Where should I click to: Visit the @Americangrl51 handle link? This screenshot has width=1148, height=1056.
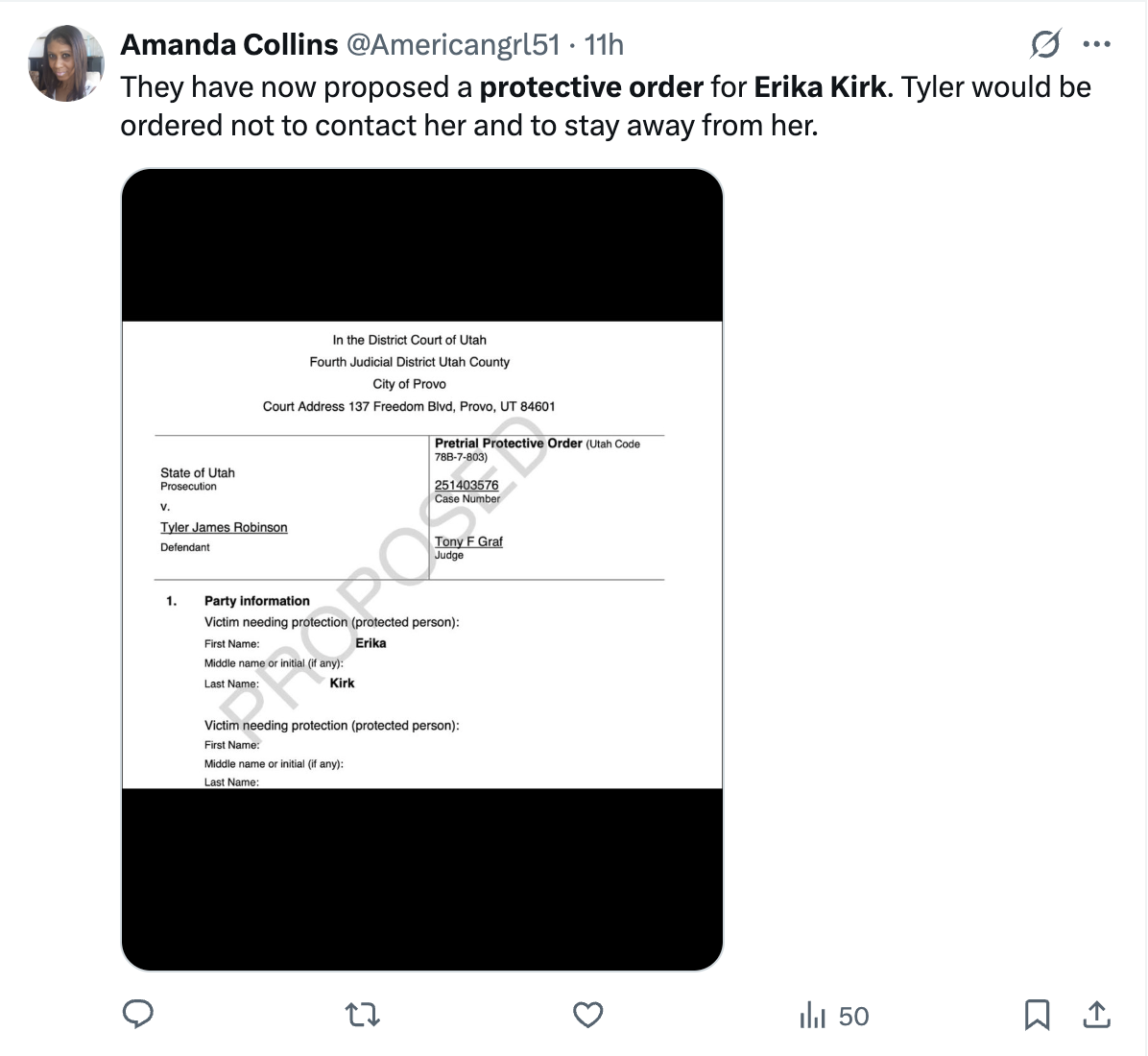coord(452,44)
